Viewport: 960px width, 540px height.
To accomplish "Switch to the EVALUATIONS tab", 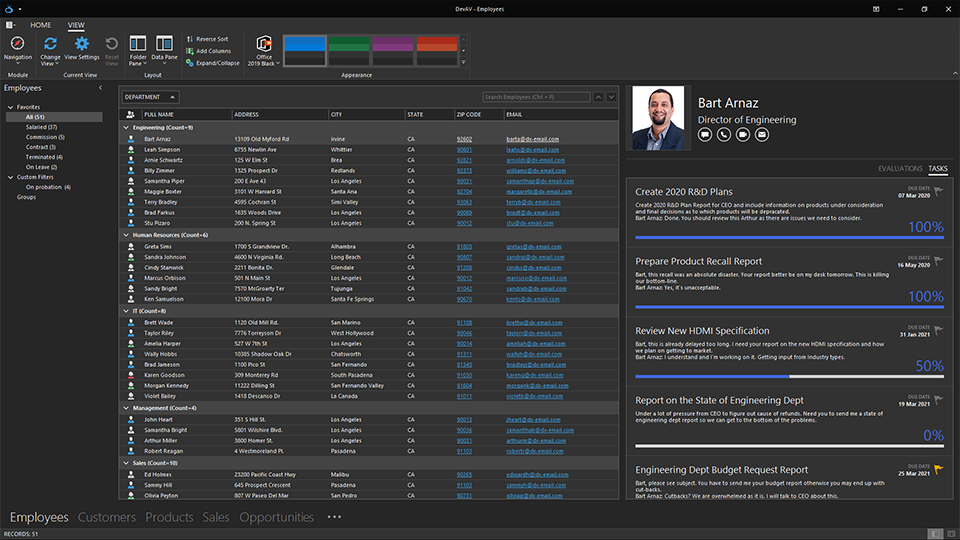I will (900, 168).
